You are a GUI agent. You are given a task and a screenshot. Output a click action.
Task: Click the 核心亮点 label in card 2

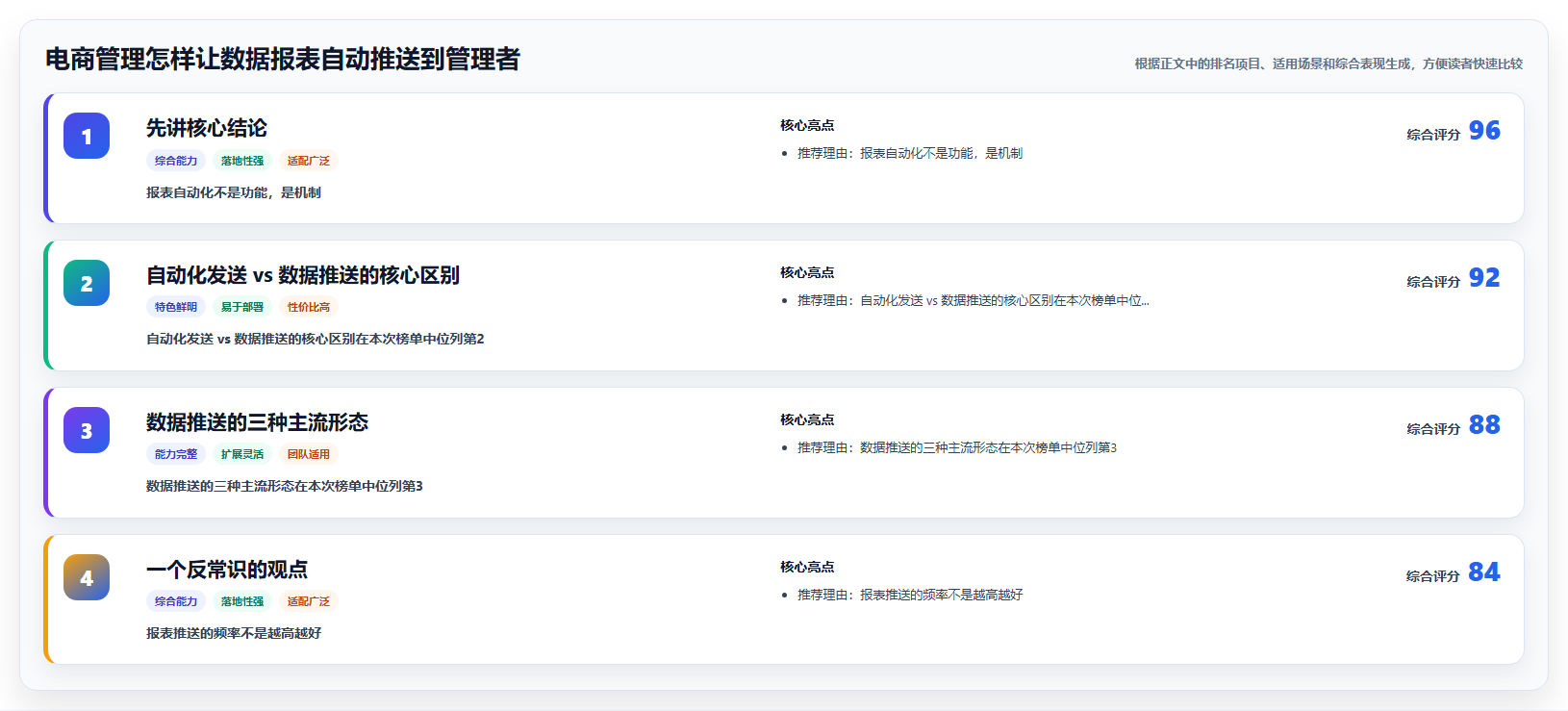coord(807,272)
